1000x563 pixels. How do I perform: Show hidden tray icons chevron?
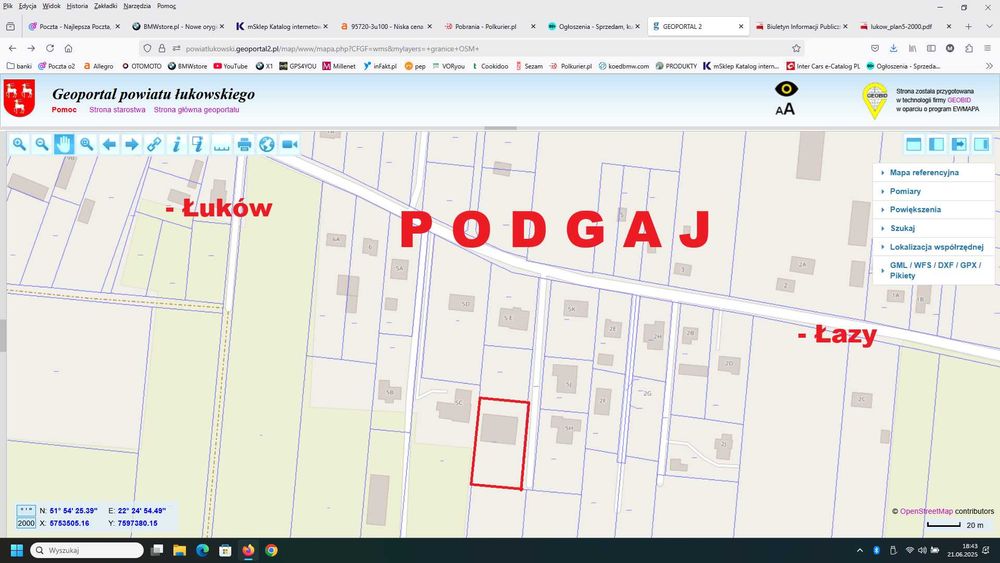tap(860, 550)
